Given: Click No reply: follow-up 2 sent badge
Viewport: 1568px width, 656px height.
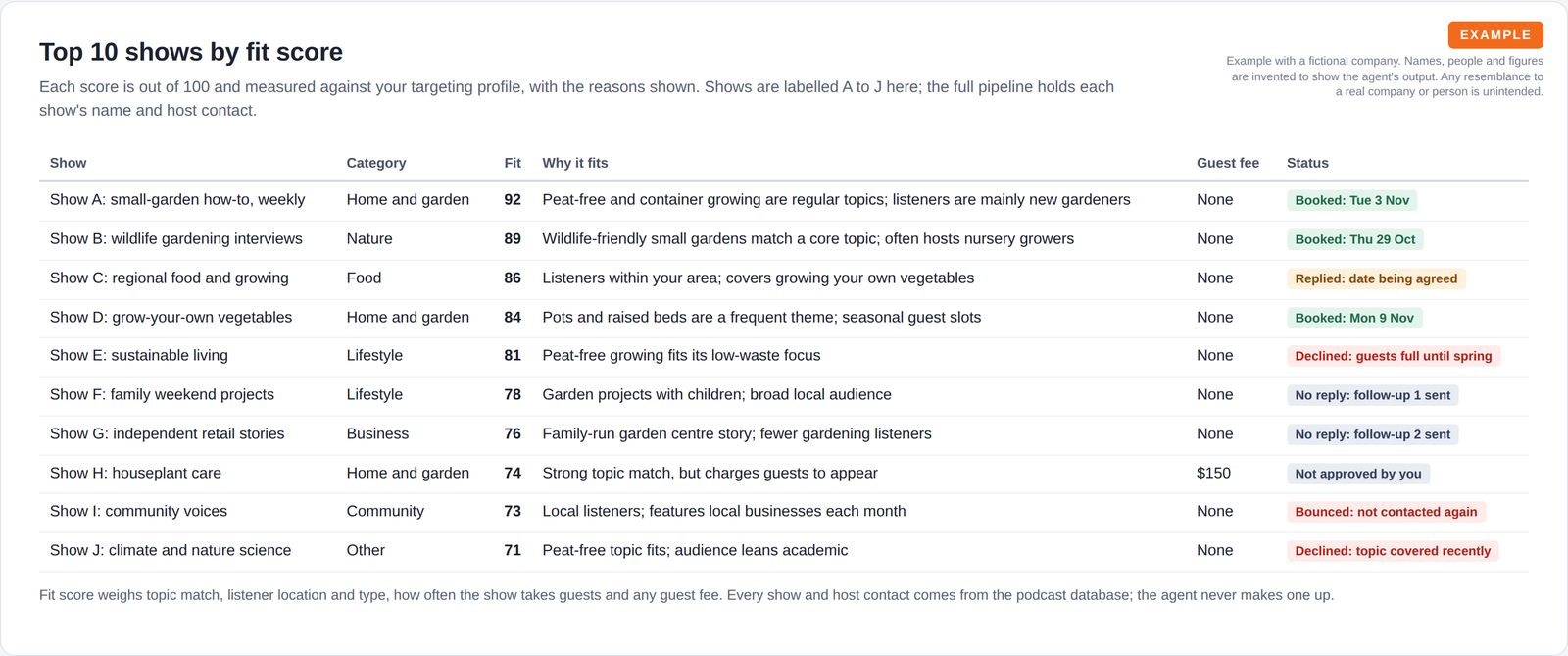Looking at the screenshot, I should tap(1372, 434).
